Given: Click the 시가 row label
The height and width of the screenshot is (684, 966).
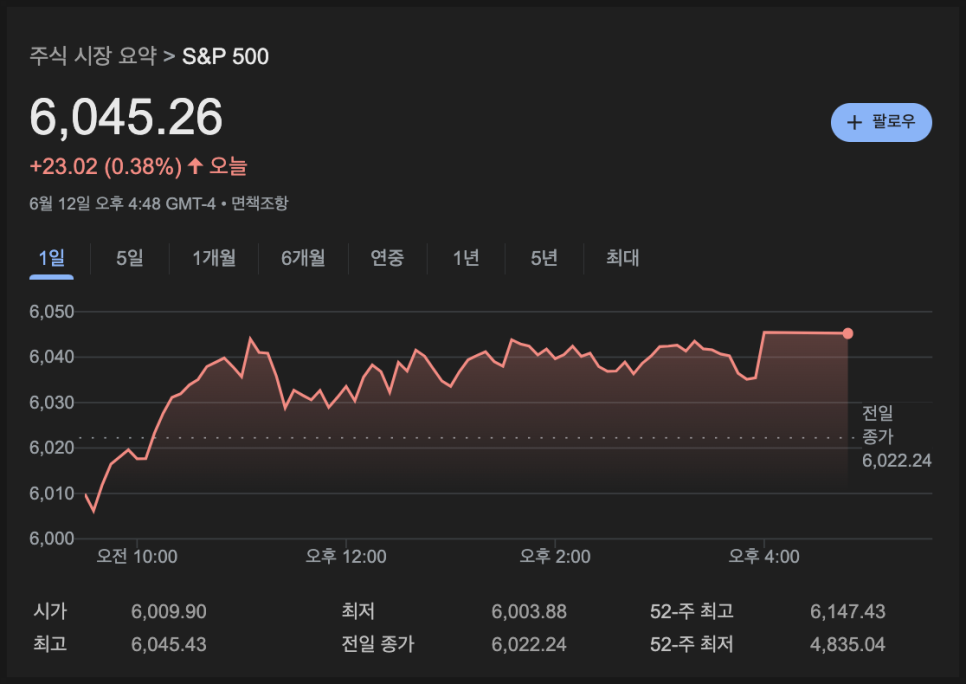Looking at the screenshot, I should (50, 611).
